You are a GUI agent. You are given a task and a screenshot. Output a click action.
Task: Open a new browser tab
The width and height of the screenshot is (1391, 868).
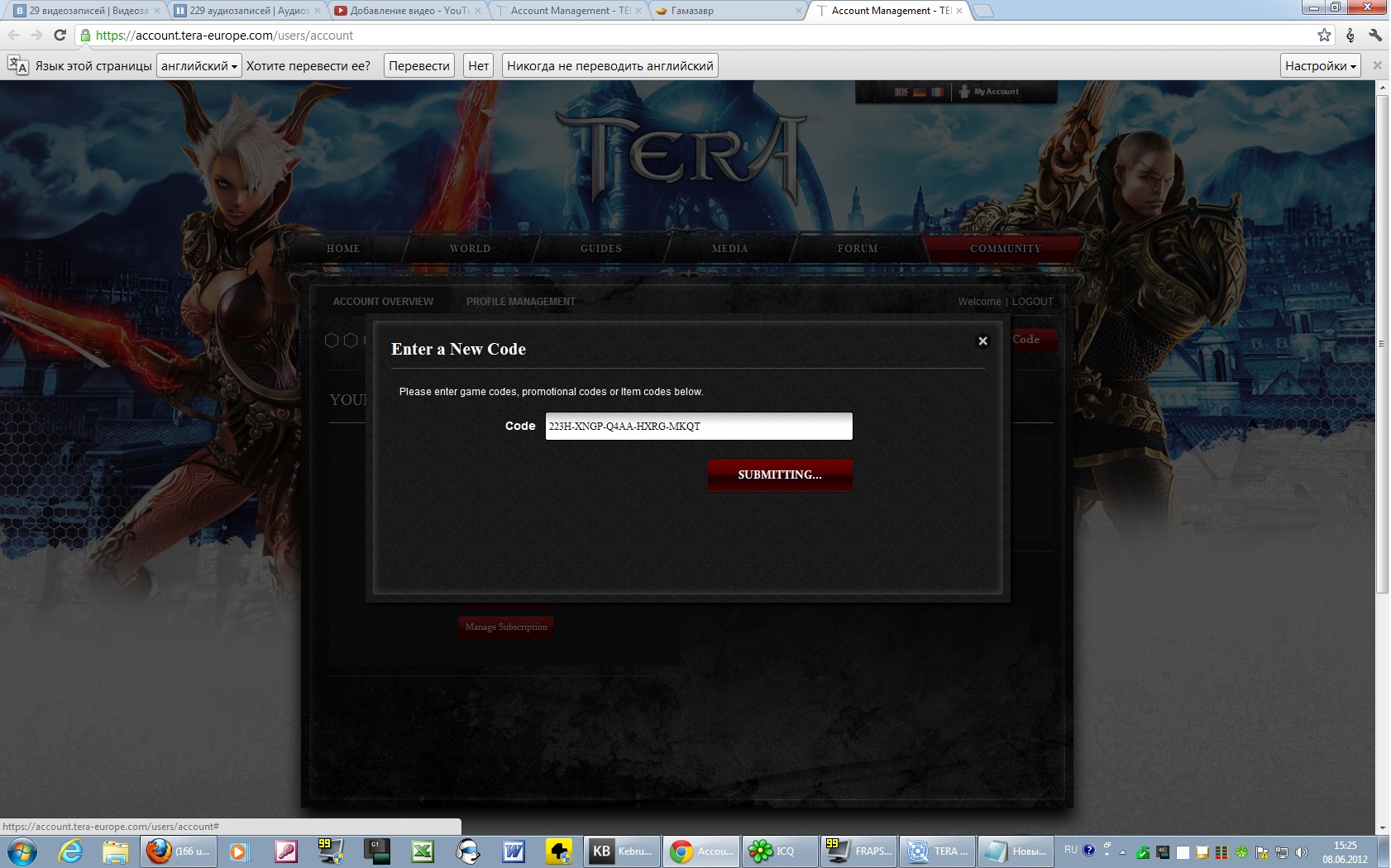coord(982,11)
